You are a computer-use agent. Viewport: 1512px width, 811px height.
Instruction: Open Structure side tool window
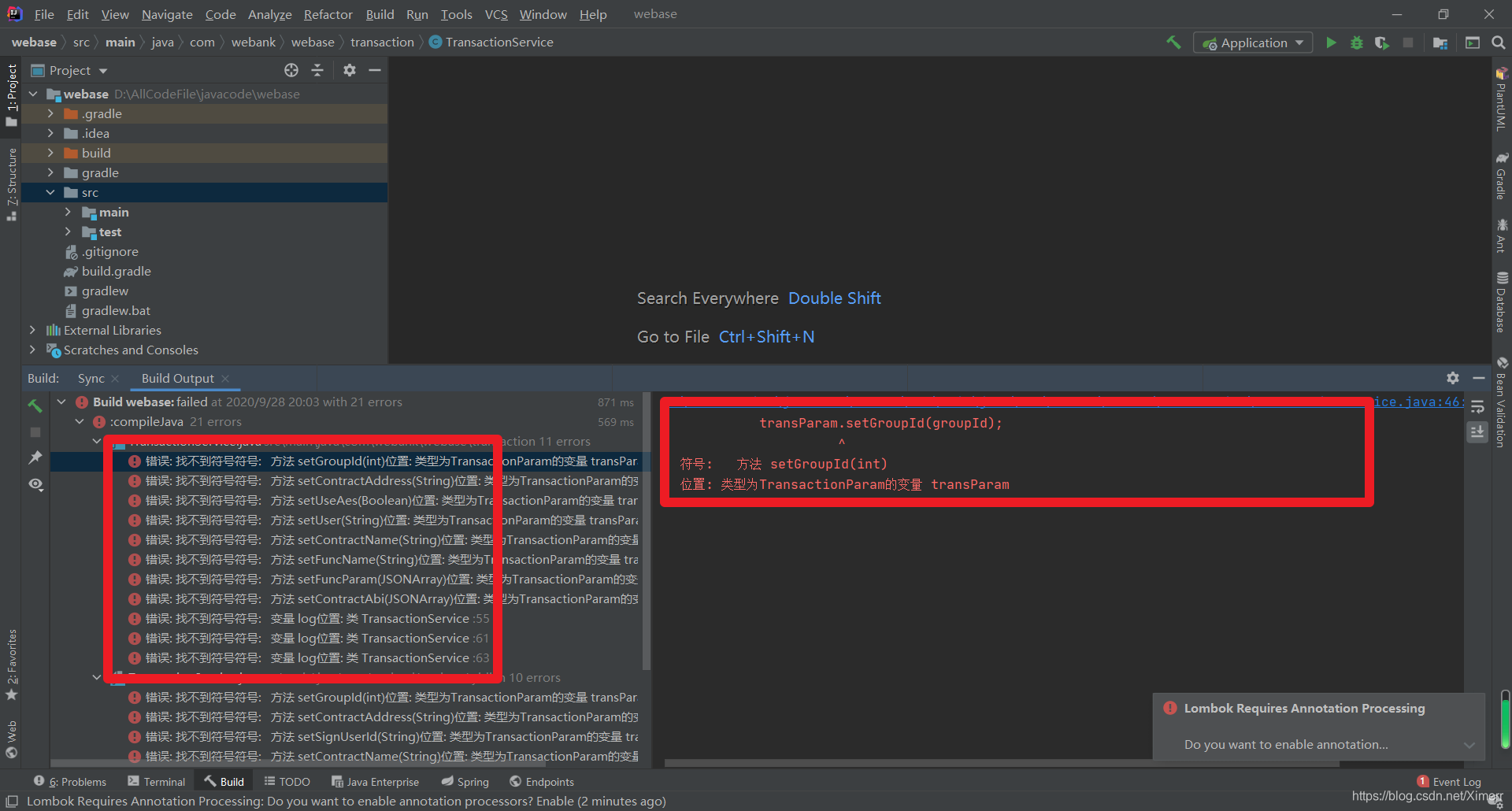tap(11, 184)
